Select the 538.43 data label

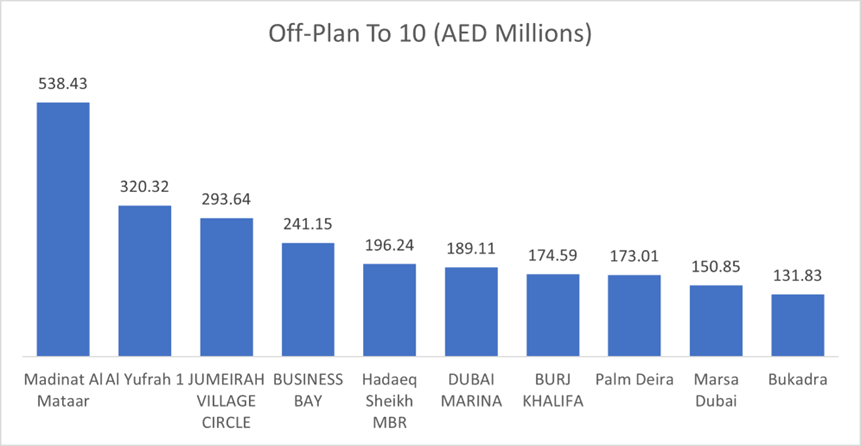(63, 86)
